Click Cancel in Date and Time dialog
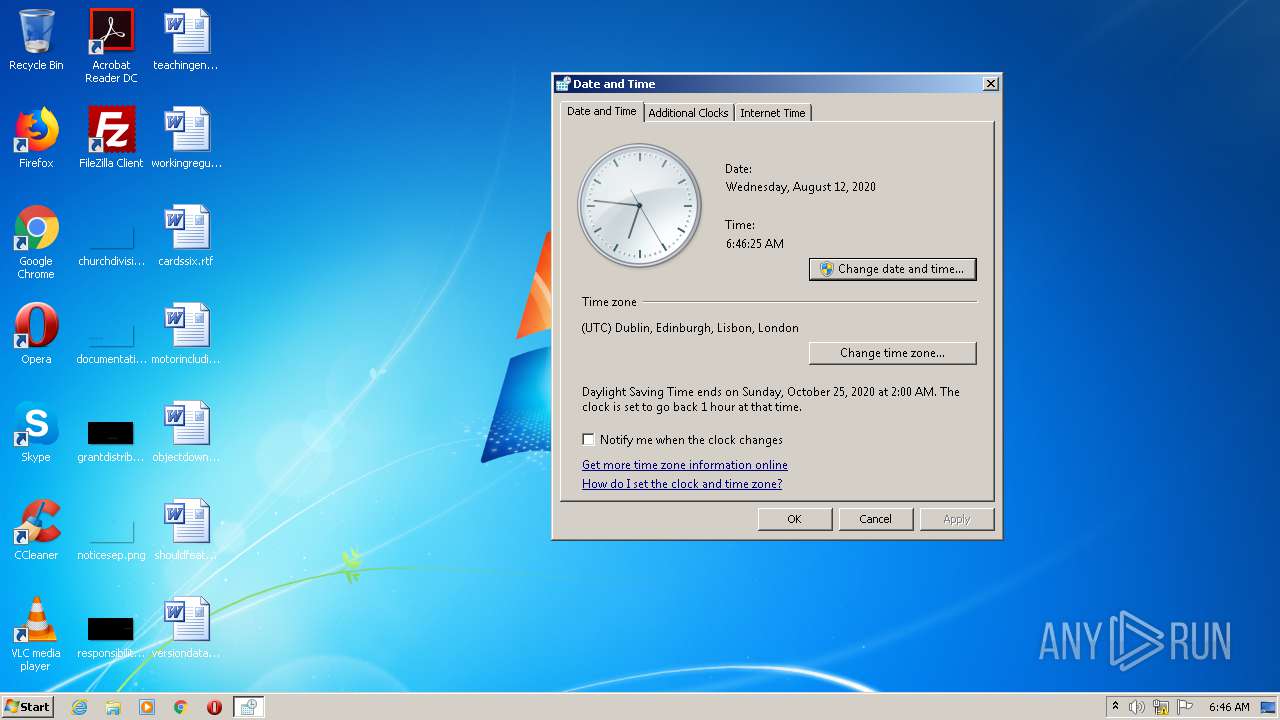The height and width of the screenshot is (720, 1280). point(875,519)
